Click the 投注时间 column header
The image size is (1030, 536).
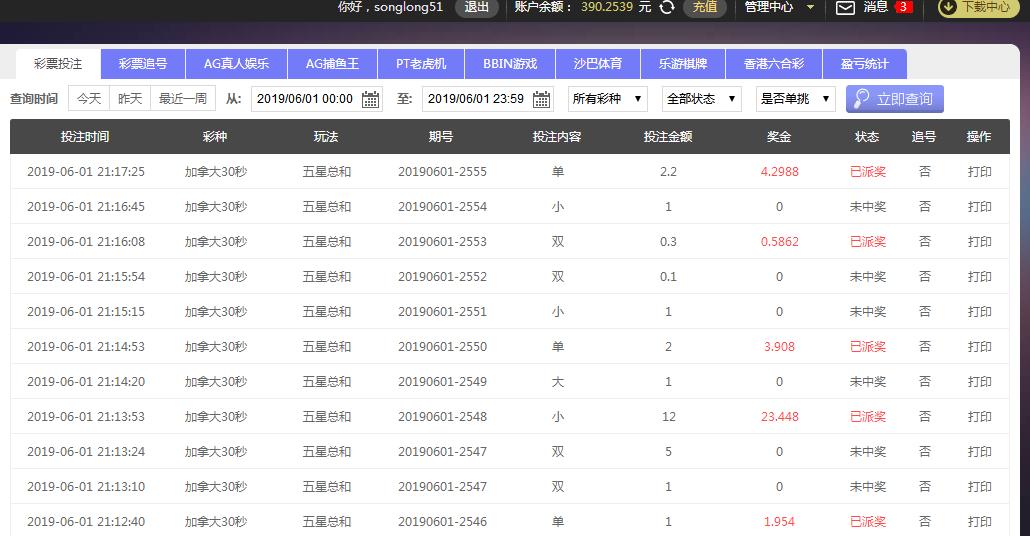click(x=85, y=137)
